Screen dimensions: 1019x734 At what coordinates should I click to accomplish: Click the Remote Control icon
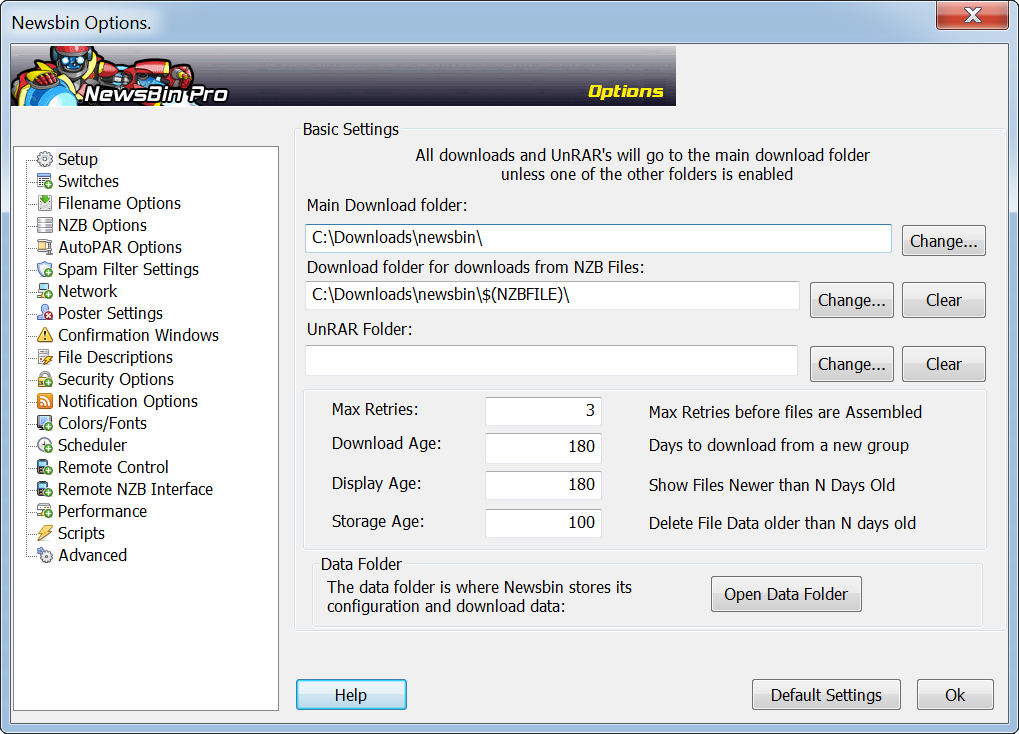tap(45, 467)
